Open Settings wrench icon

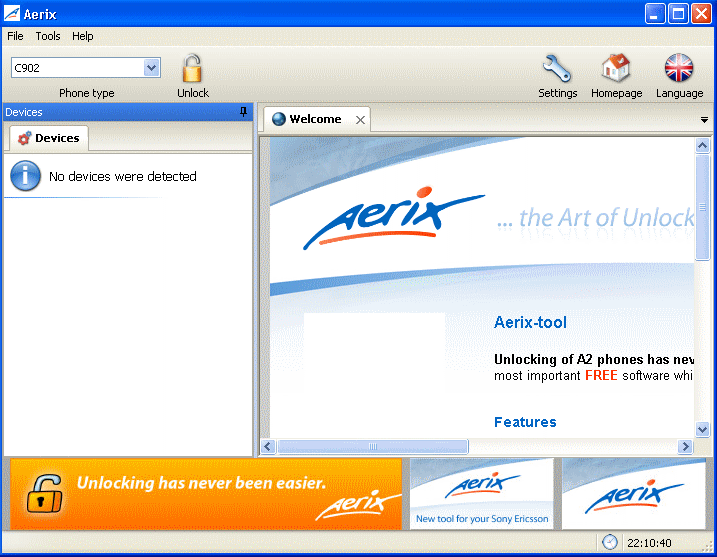coord(557,68)
